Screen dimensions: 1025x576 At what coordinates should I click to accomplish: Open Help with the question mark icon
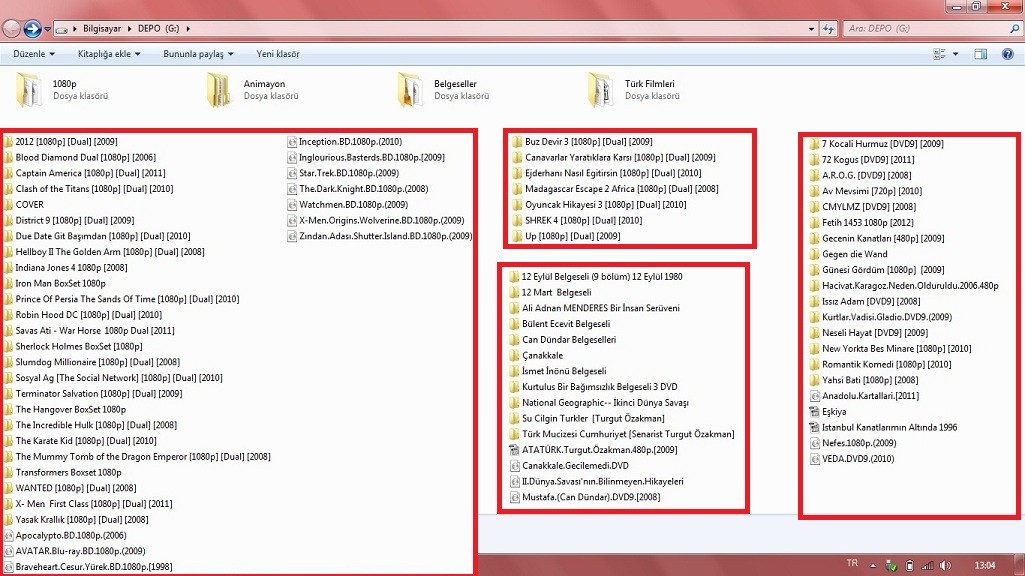point(1007,54)
